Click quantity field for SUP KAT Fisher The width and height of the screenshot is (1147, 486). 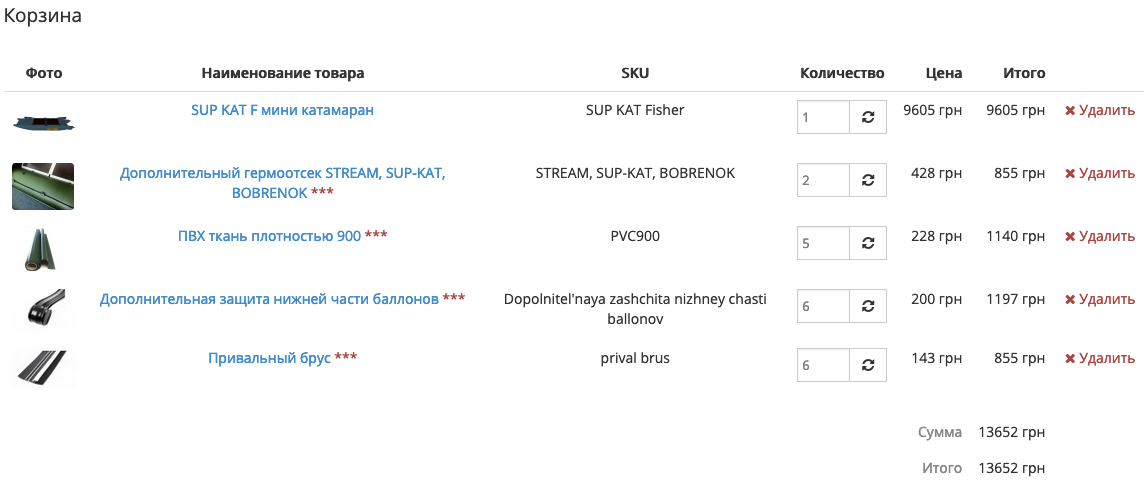coord(823,117)
